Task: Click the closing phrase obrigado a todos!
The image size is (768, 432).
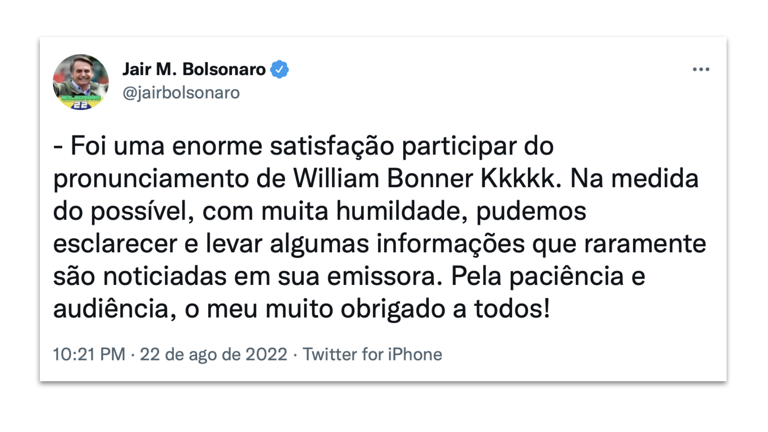Action: [445, 310]
